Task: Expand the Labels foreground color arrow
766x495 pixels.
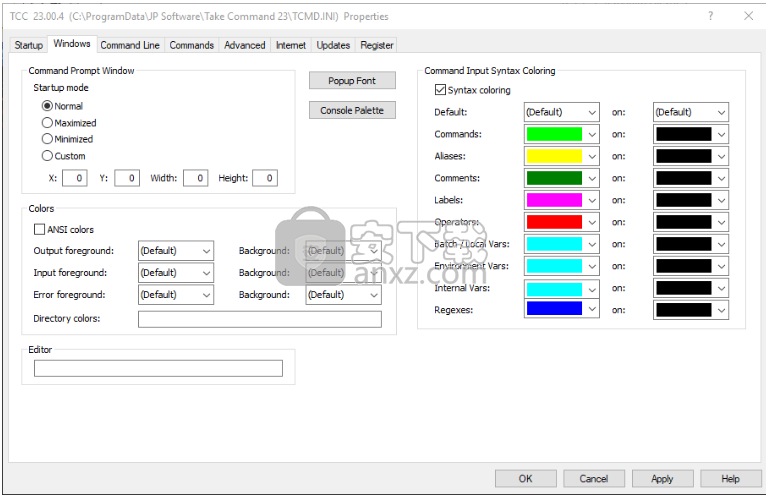Action: pos(592,200)
